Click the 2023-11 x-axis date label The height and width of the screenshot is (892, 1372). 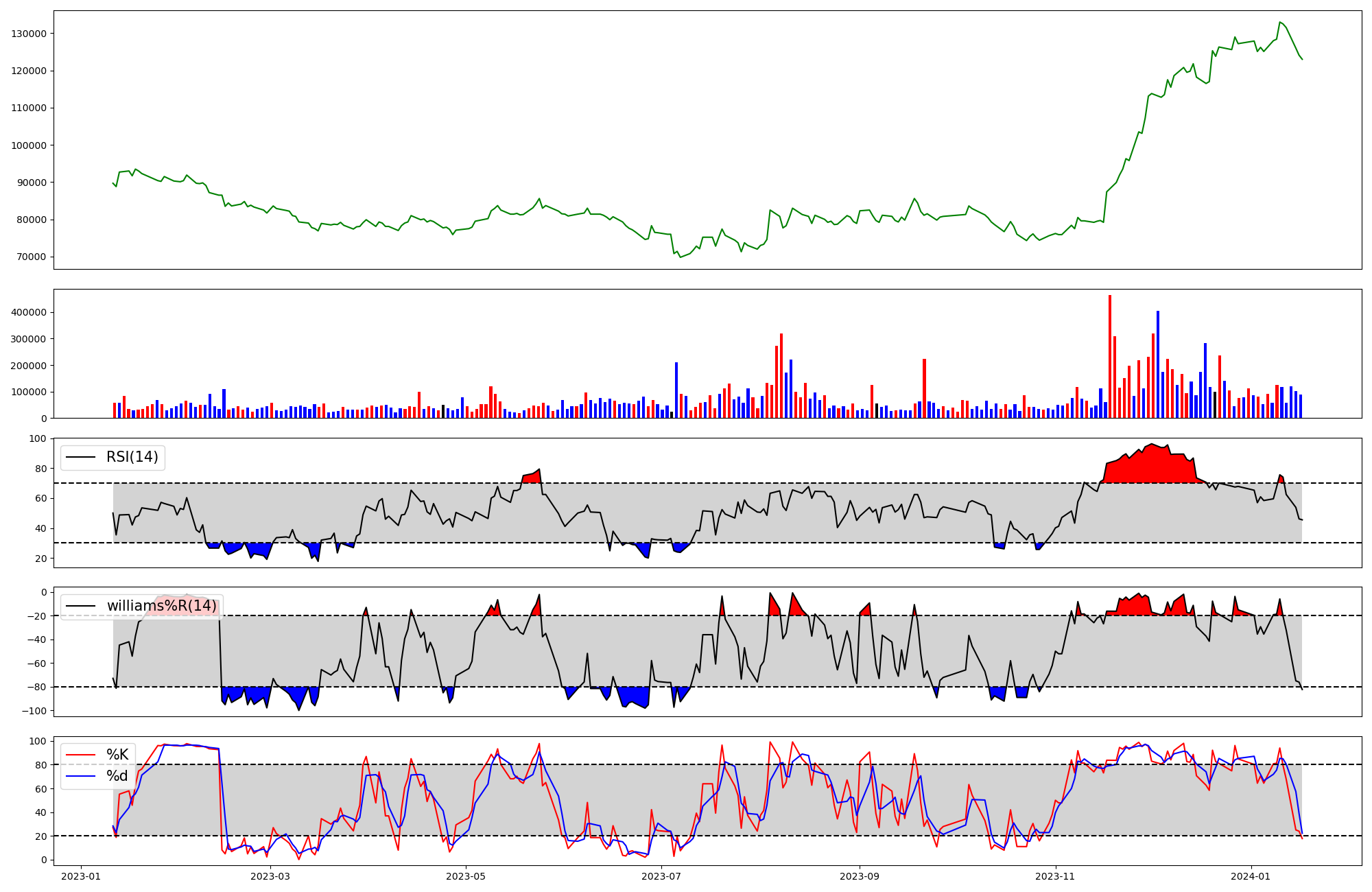coord(1055,876)
